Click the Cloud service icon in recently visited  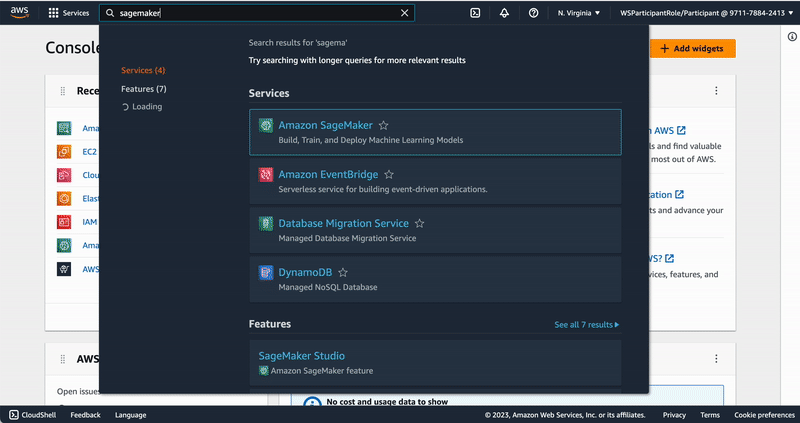point(64,175)
